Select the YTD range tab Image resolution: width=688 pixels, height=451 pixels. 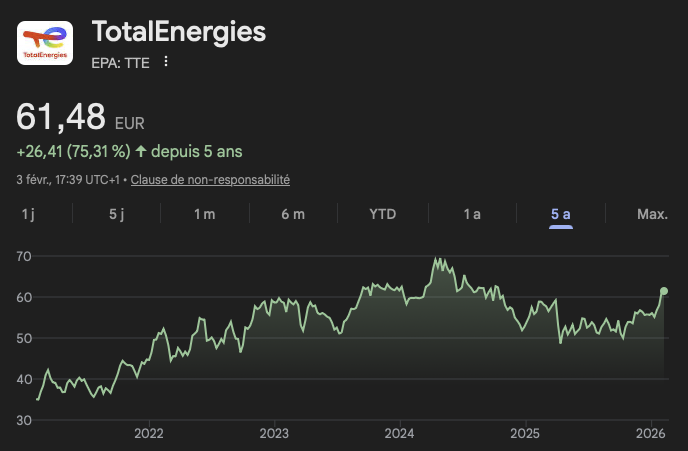pos(383,214)
